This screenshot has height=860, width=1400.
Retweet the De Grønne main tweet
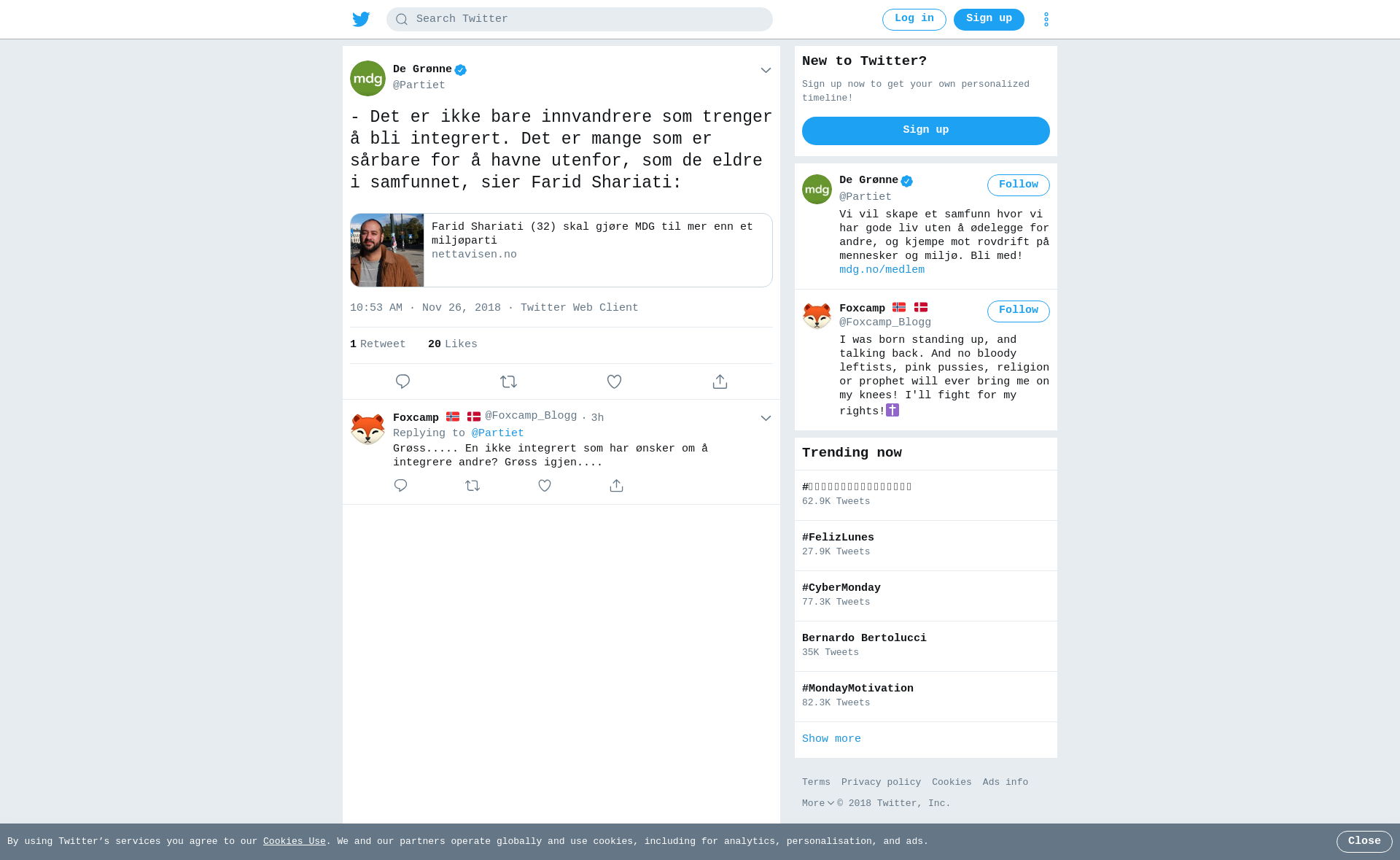pyautogui.click(x=508, y=381)
